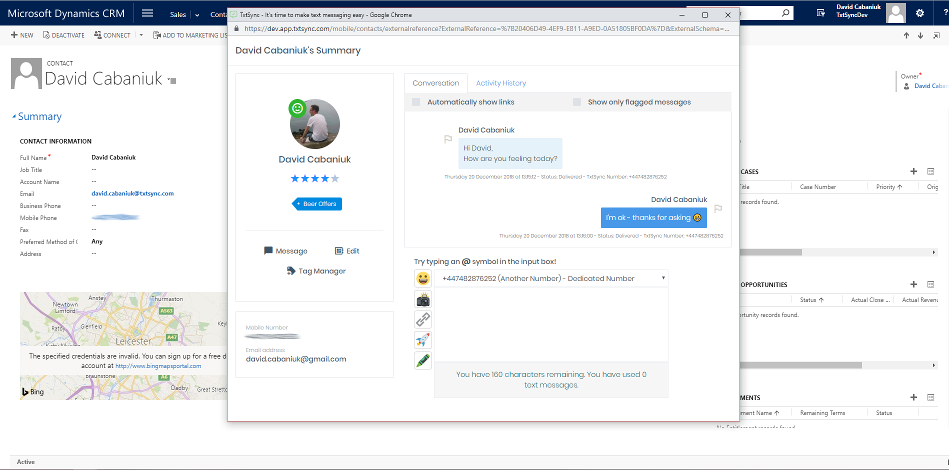The width and height of the screenshot is (949, 470).
Task: Click the camera attachment icon
Action: pyautogui.click(x=423, y=299)
